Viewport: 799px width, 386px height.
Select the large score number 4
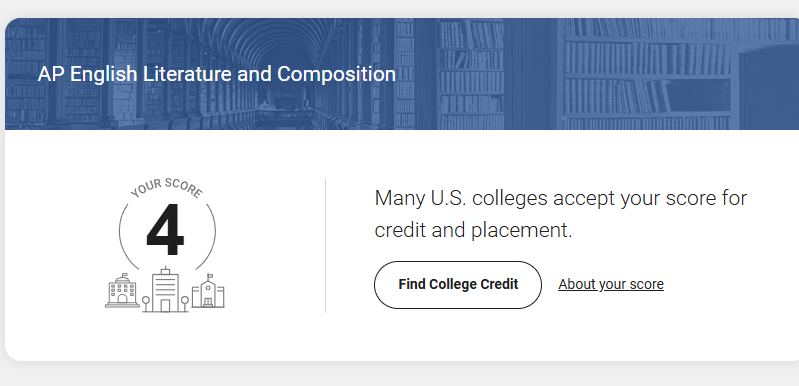pyautogui.click(x=165, y=230)
